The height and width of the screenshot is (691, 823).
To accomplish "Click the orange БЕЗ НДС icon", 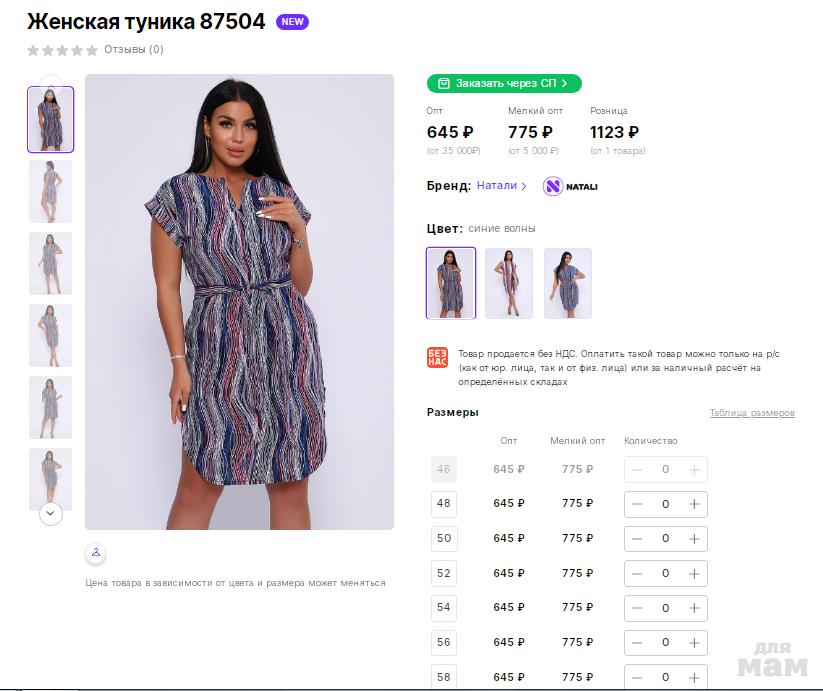I will [x=437, y=358].
